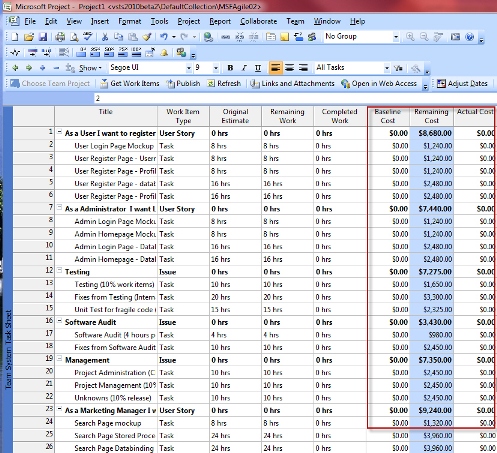Open the Collaborate menu
The image size is (497, 453).
pos(259,21)
